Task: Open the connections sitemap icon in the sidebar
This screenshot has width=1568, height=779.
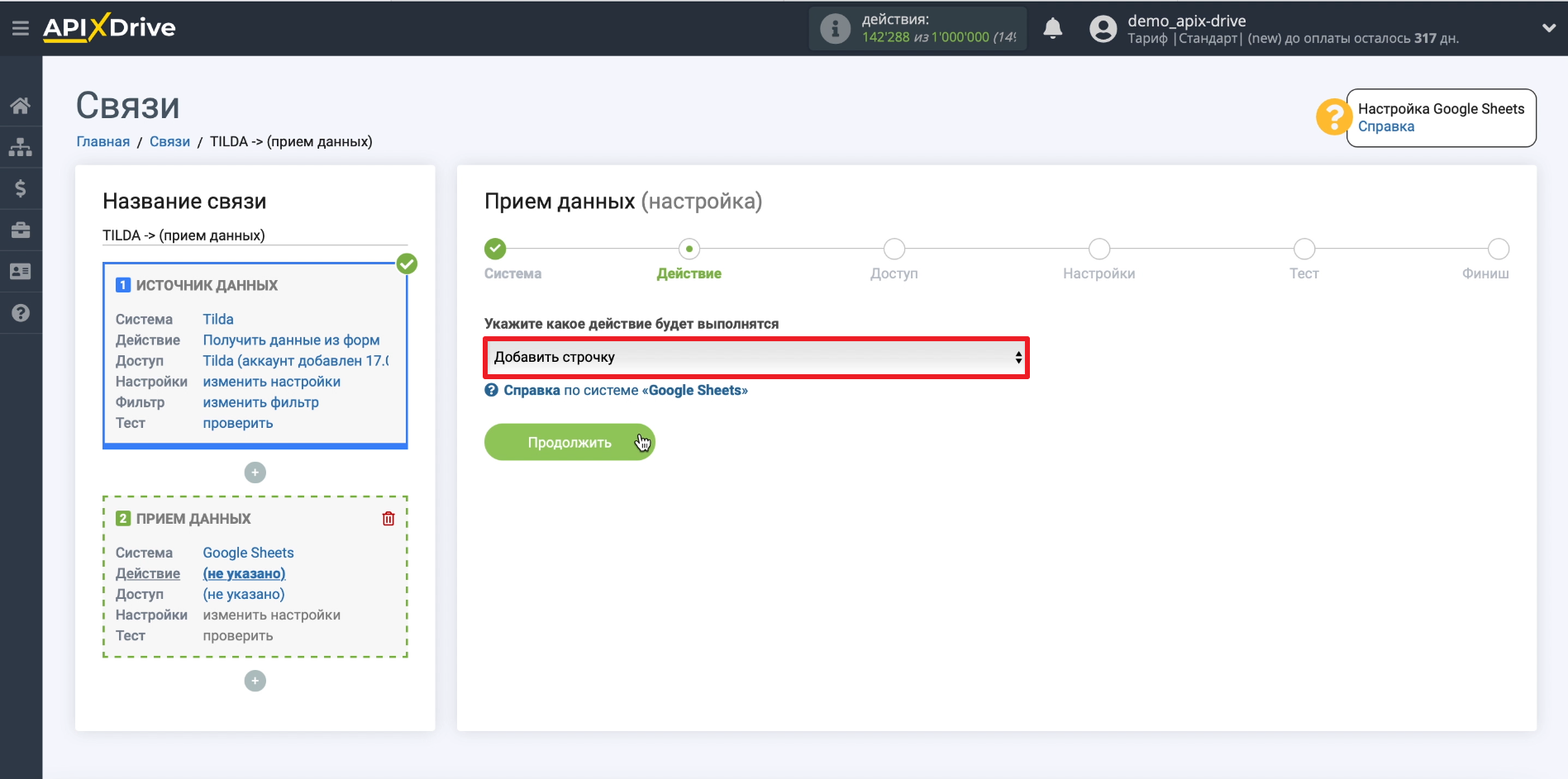Action: click(21, 147)
